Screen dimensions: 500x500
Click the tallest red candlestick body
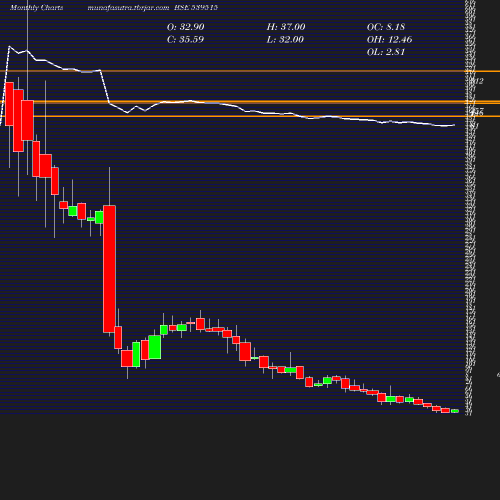[109, 269]
